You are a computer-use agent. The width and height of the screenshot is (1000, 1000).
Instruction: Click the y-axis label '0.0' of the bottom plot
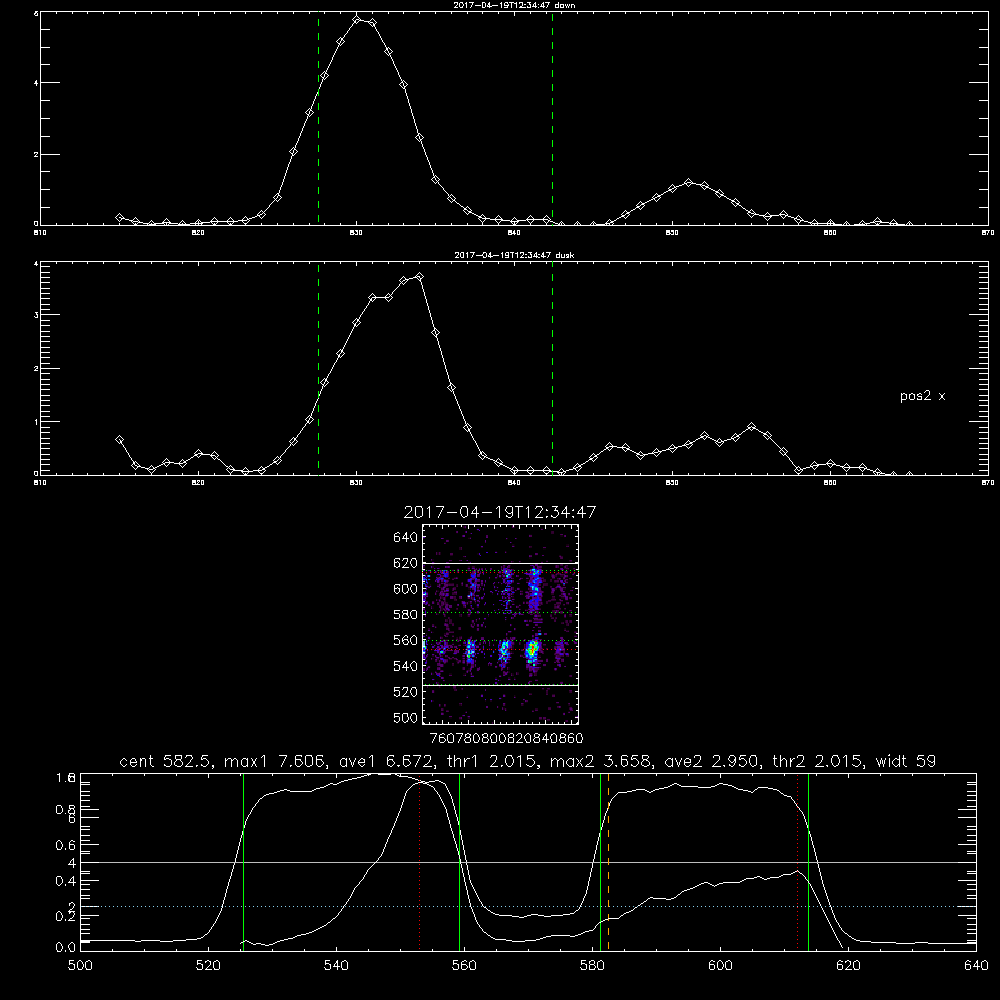click(x=66, y=948)
